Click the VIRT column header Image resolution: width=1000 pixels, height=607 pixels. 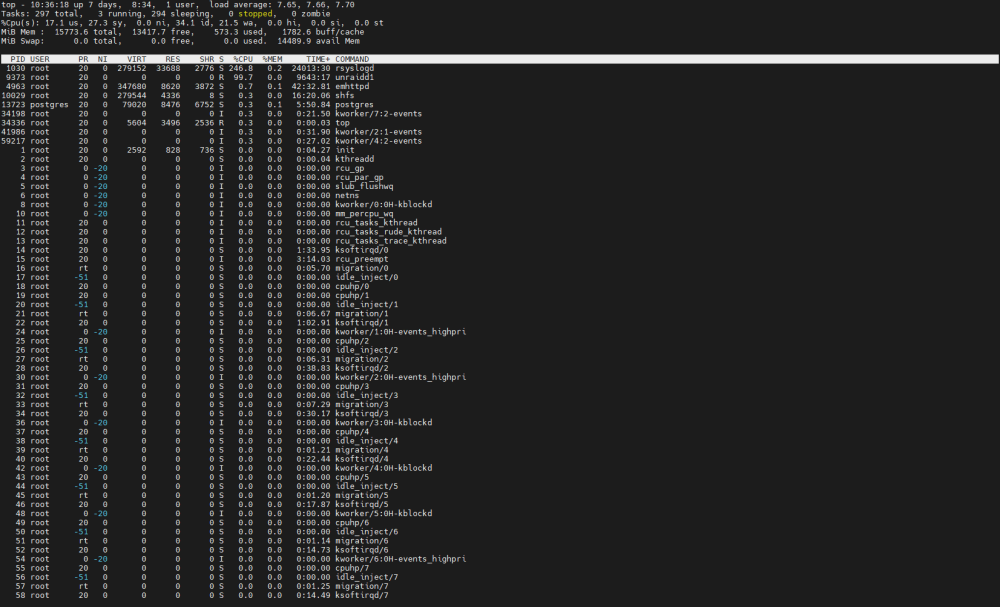pos(136,59)
